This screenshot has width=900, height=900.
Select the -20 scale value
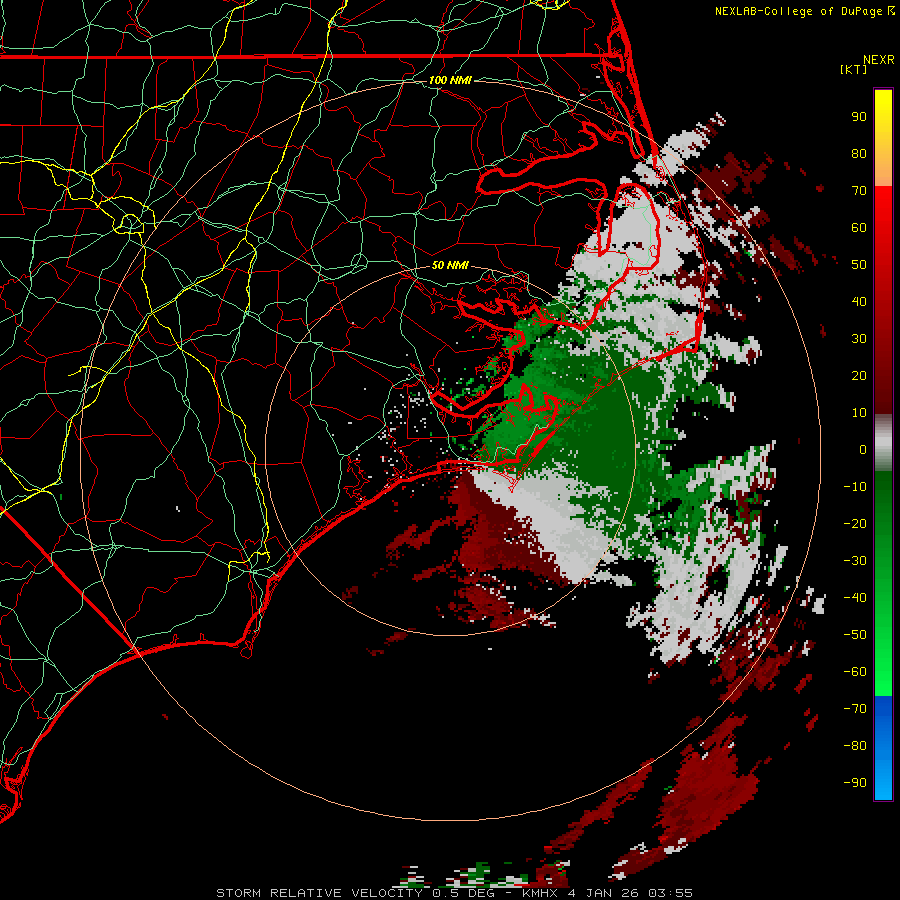[x=855, y=523]
